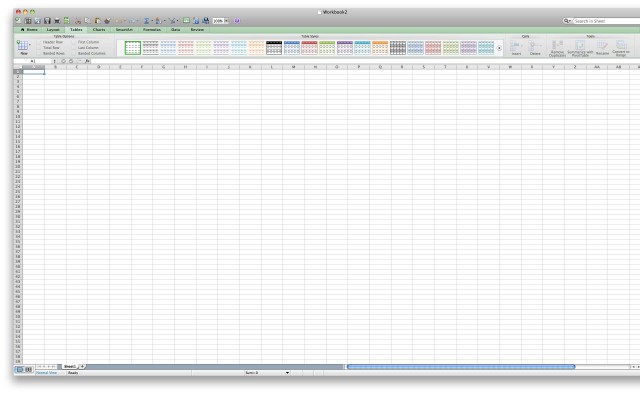Toggle the Total Row checkbox

(x=40, y=48)
